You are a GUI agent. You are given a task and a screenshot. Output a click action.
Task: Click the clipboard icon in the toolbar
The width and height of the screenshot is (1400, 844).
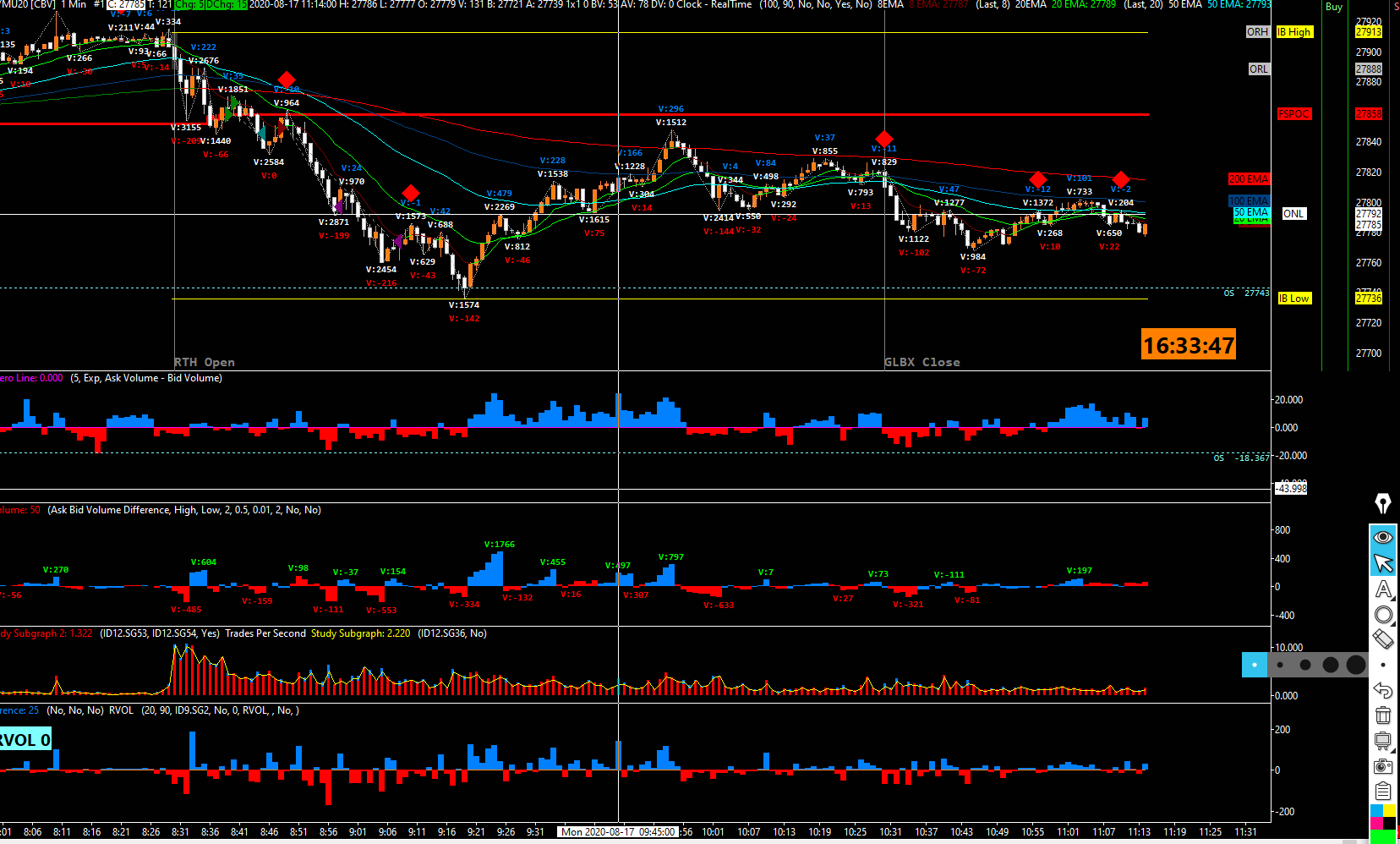tap(1383, 791)
